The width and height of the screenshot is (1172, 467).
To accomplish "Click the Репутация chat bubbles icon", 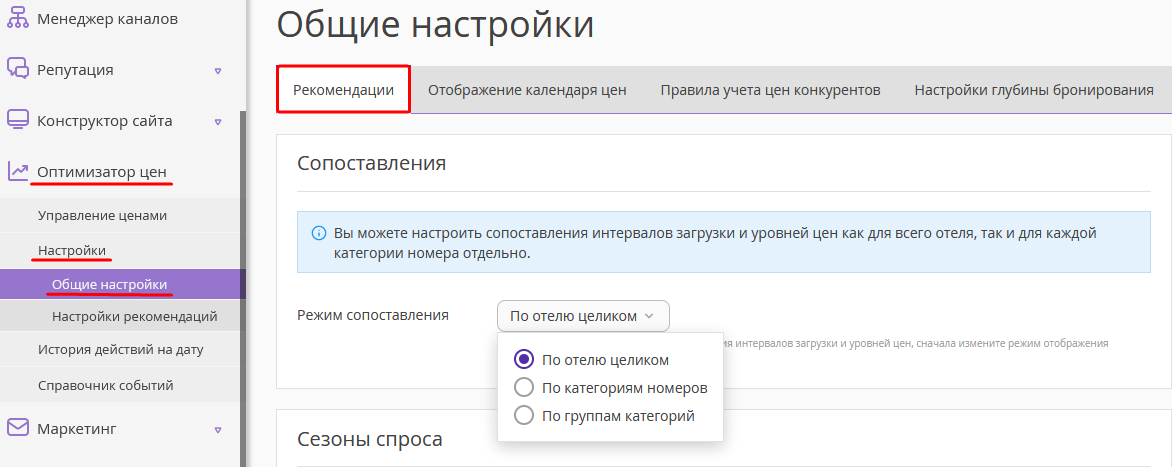I will (18, 69).
